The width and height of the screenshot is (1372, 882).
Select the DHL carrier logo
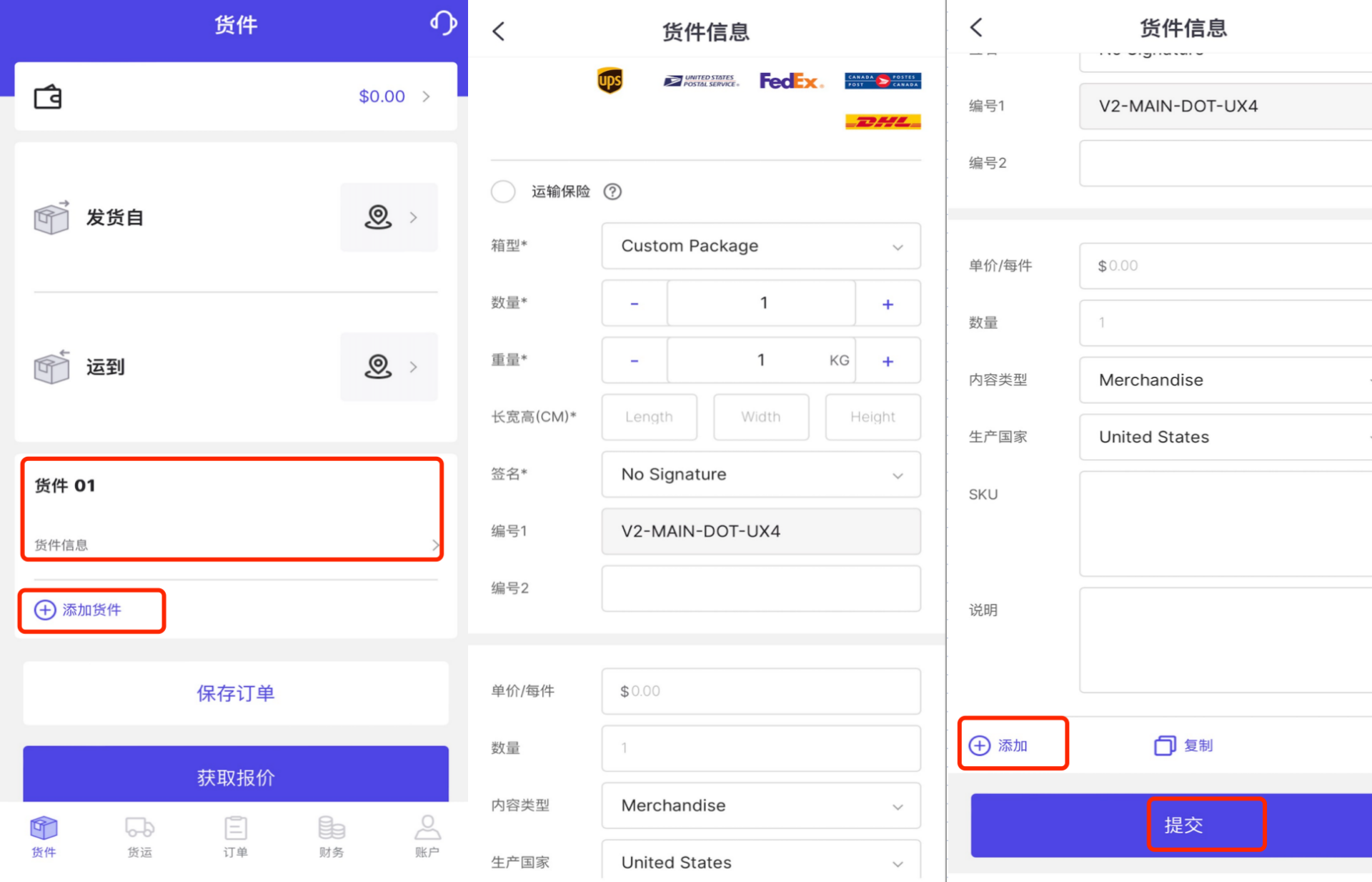(x=883, y=122)
